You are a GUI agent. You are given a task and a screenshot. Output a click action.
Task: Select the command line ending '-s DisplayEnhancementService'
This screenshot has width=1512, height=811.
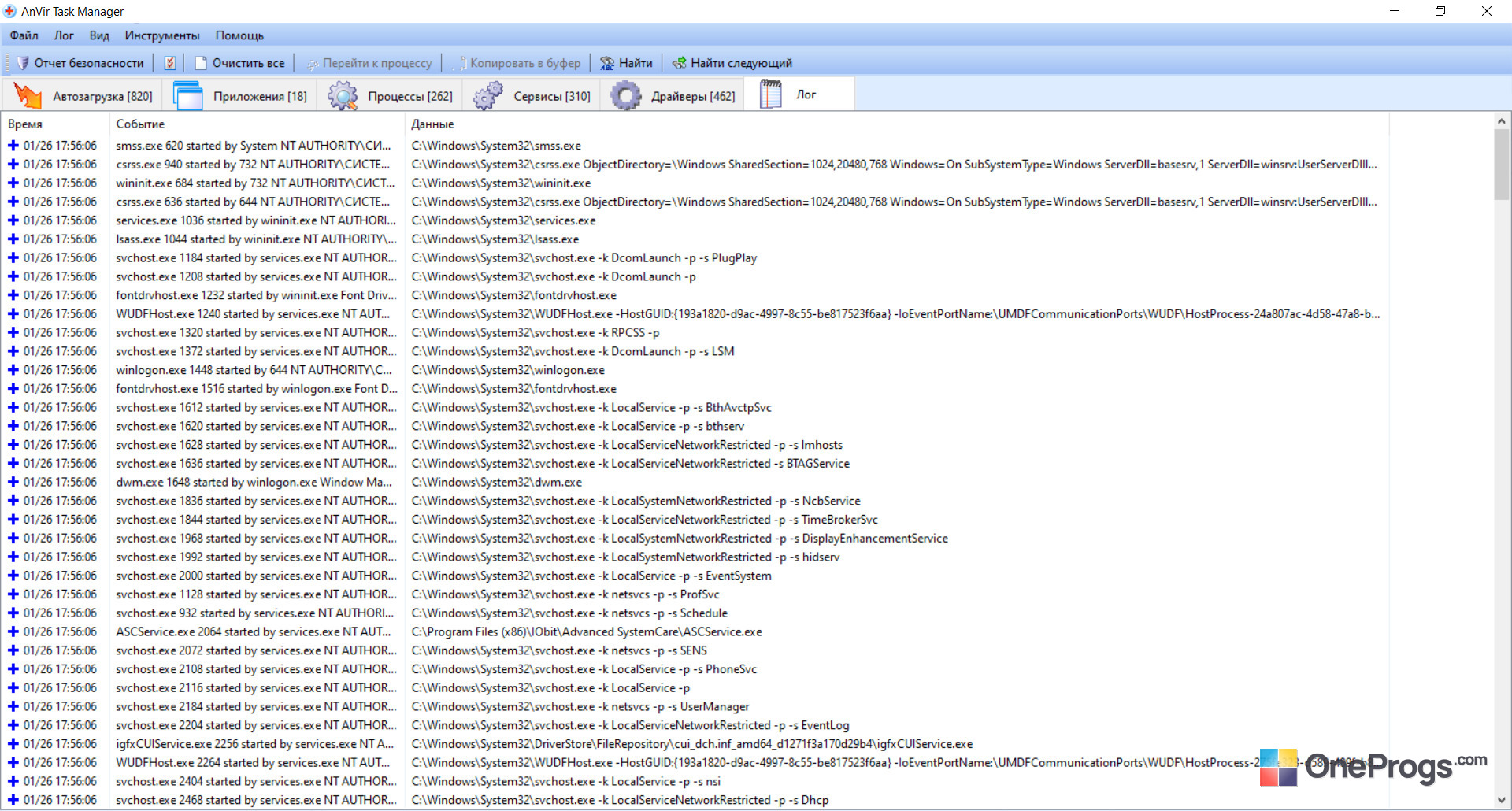(680, 539)
